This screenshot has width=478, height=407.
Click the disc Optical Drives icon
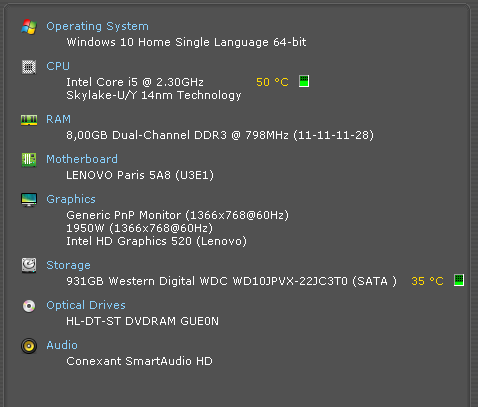(x=29, y=306)
